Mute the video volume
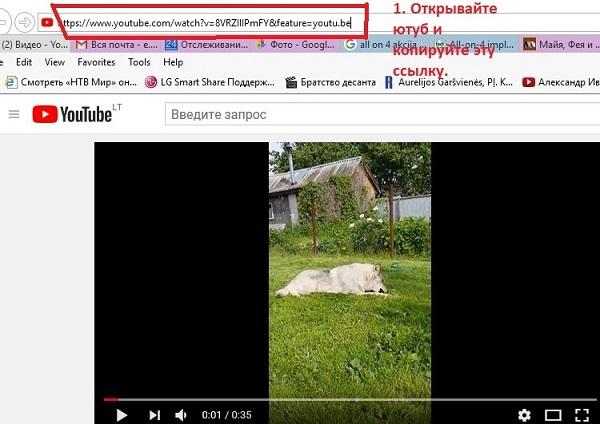600x424 pixels. 182,414
